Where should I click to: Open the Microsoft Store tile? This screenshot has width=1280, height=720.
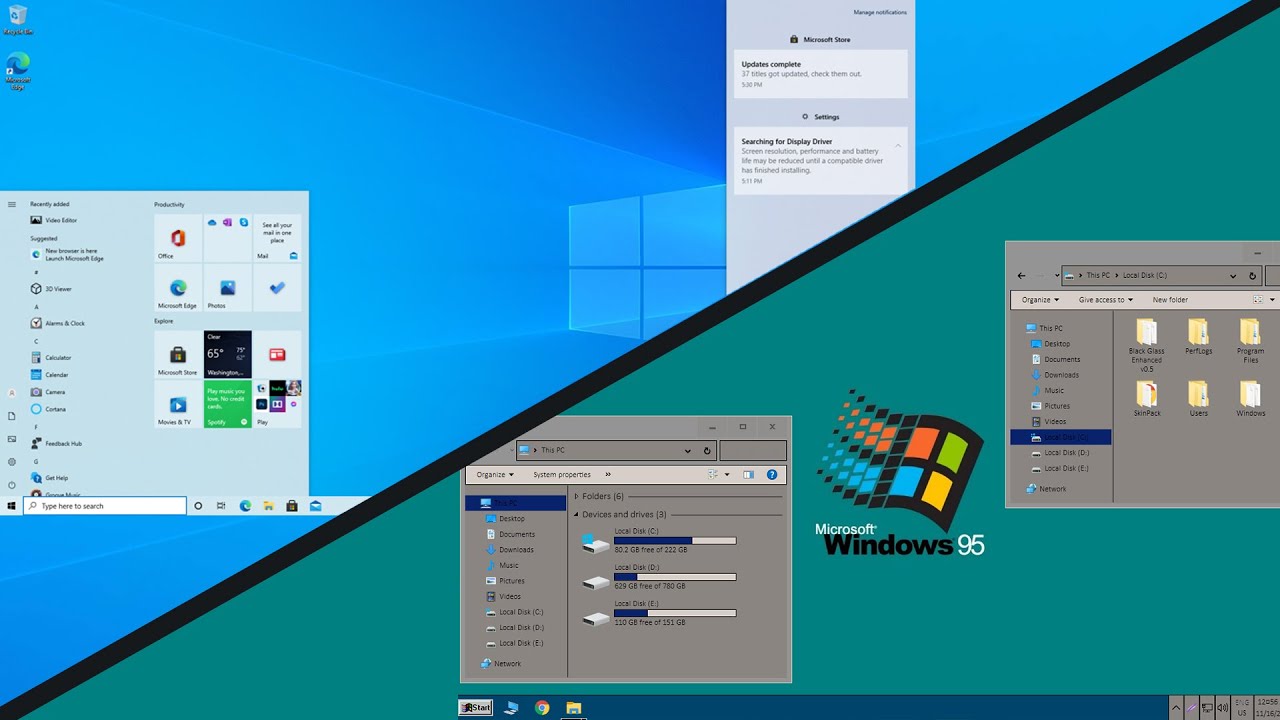click(x=178, y=355)
